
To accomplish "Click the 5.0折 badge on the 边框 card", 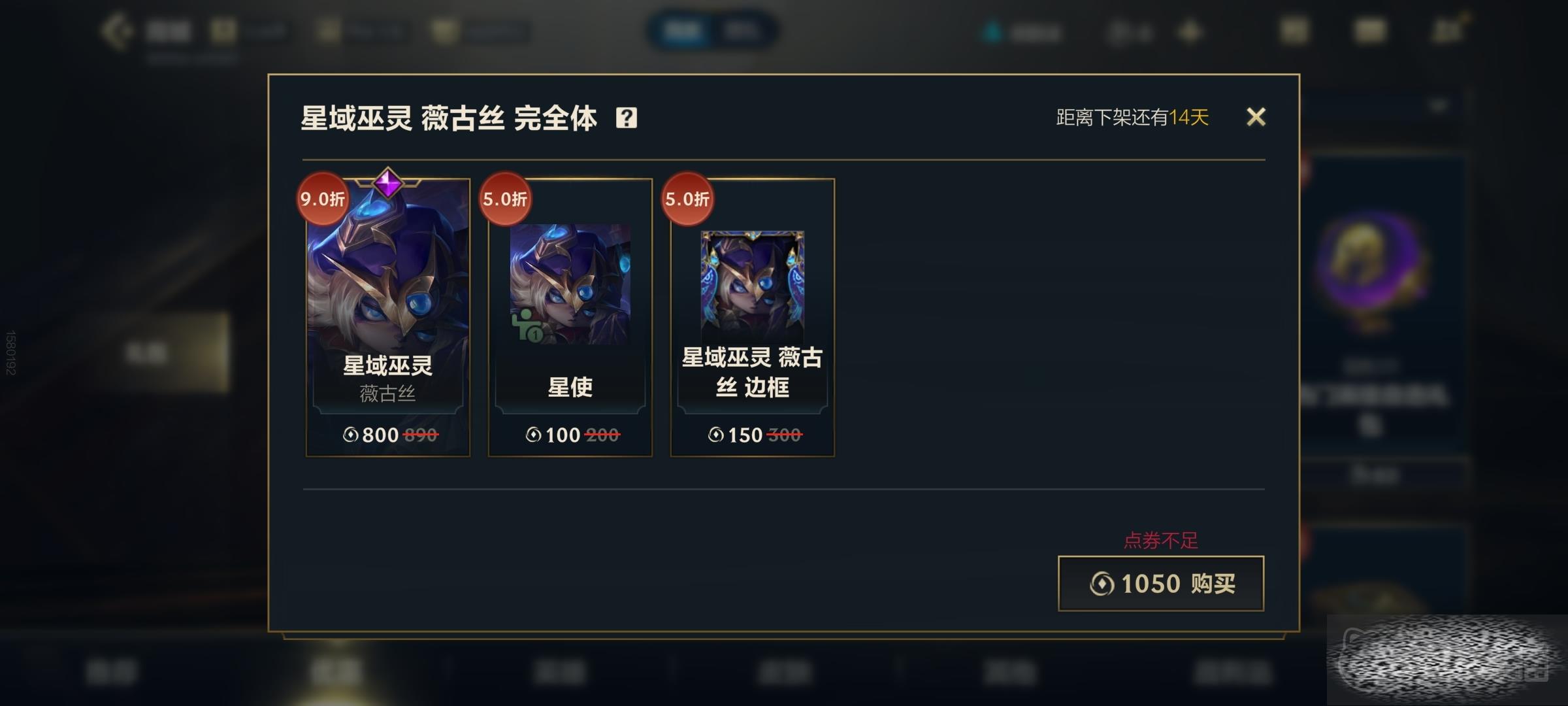I will tap(687, 199).
